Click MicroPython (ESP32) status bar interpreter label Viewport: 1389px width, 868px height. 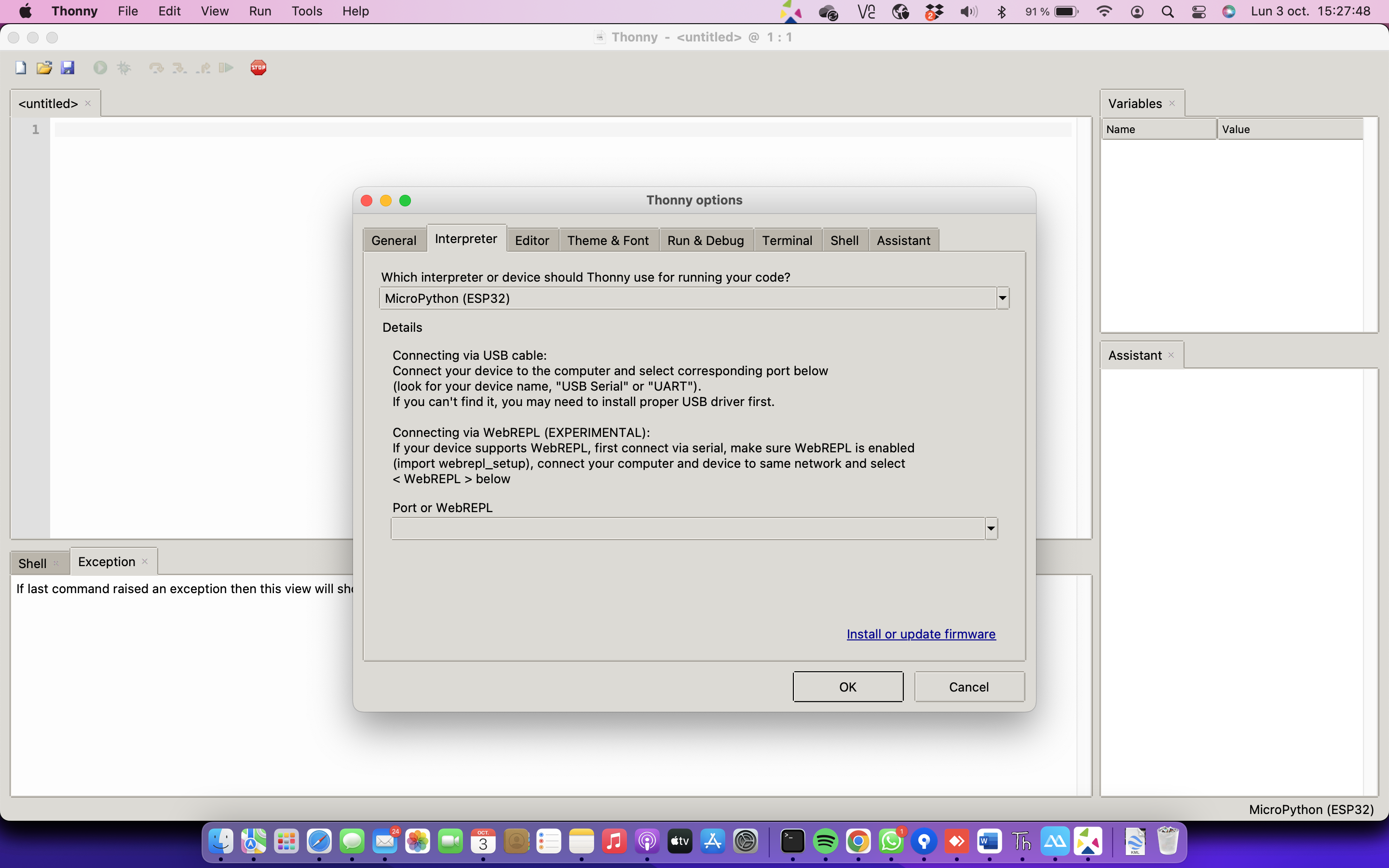1311,810
